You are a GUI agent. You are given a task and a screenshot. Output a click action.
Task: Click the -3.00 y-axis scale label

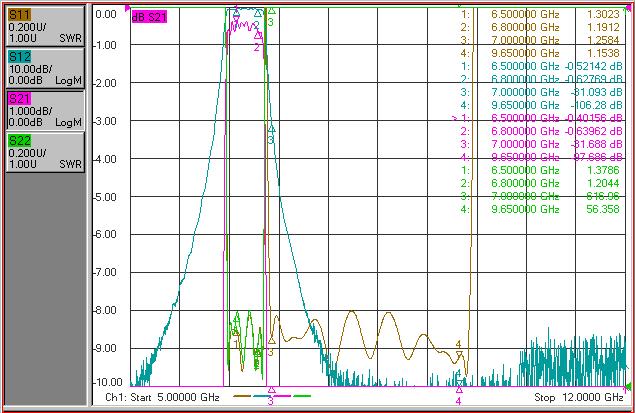[x=105, y=121]
